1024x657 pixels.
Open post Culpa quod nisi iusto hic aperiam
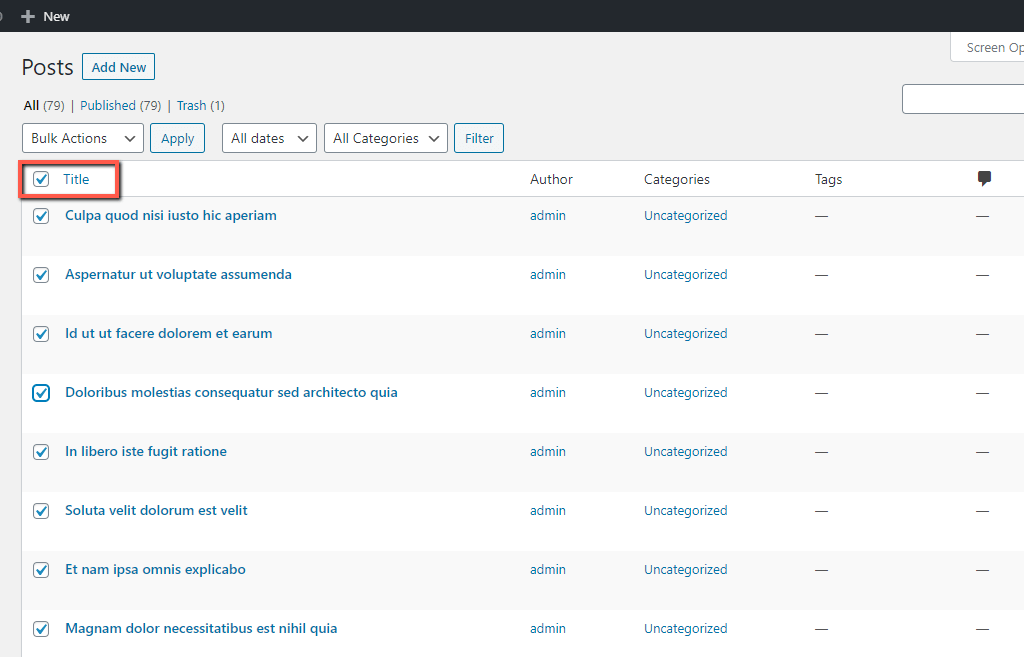click(x=171, y=216)
